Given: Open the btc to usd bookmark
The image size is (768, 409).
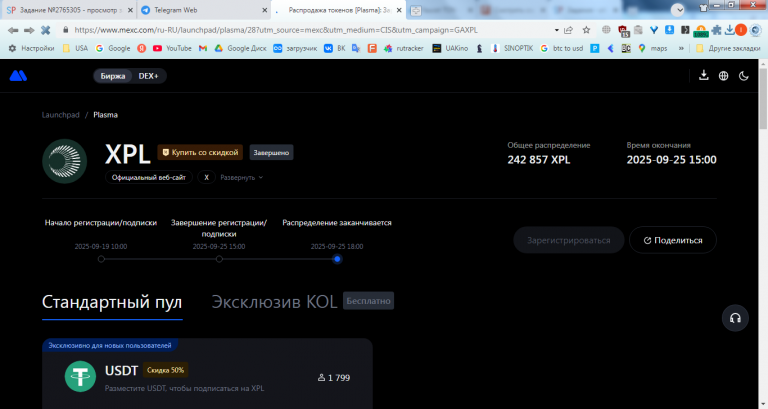Looking at the screenshot, I should 562,48.
